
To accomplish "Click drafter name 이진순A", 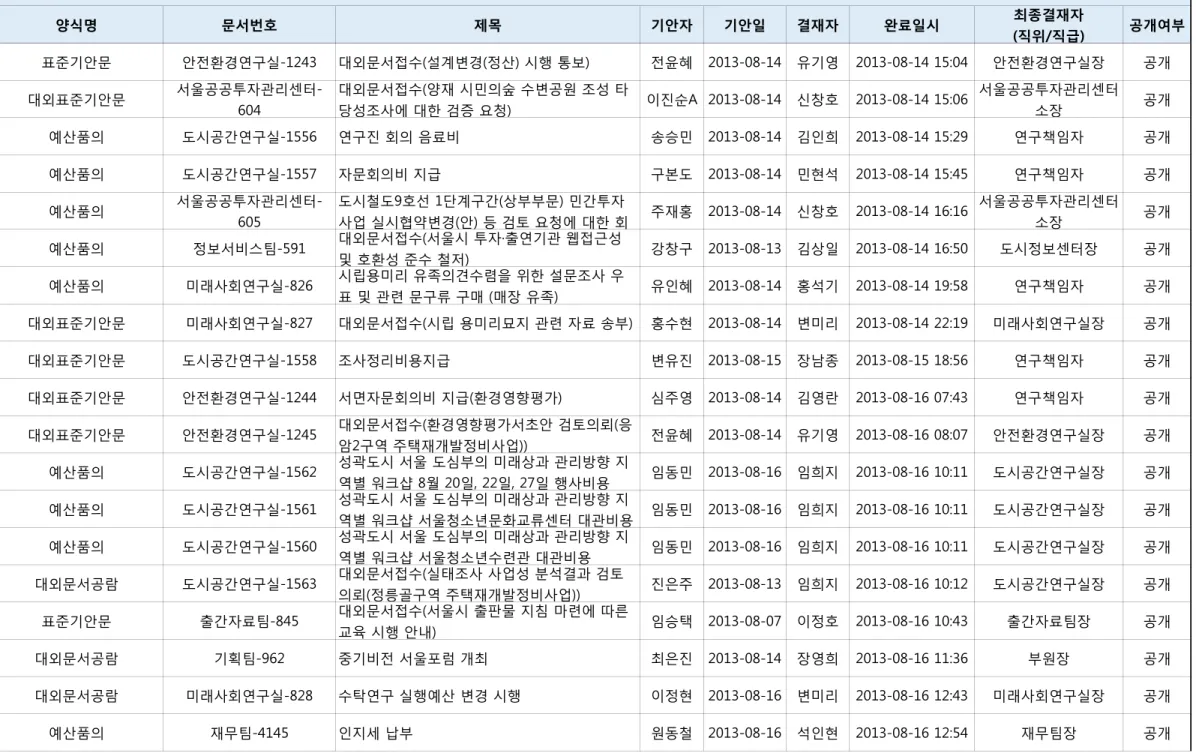I will (x=671, y=100).
